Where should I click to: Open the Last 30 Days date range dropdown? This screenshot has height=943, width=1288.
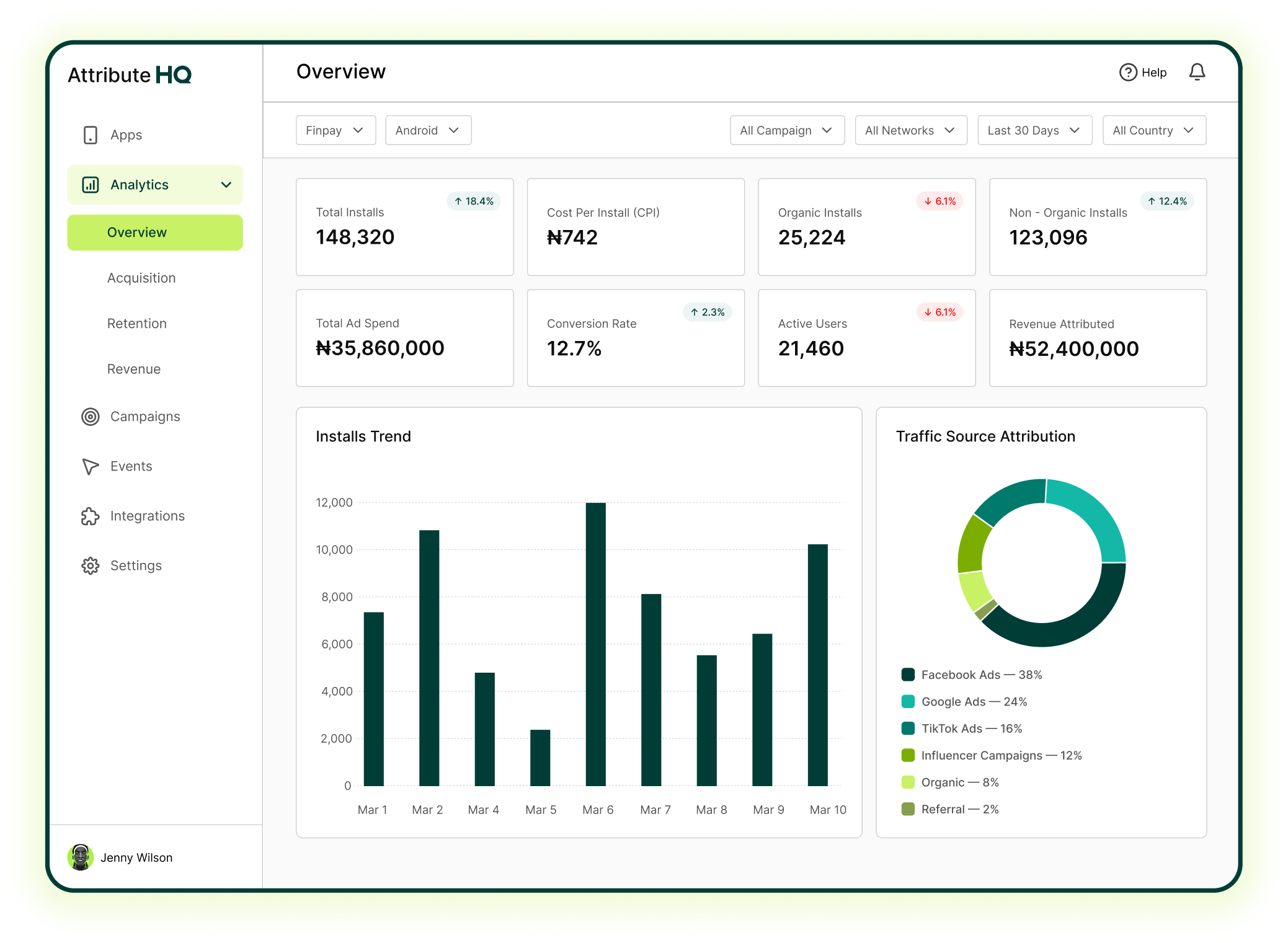1034,130
